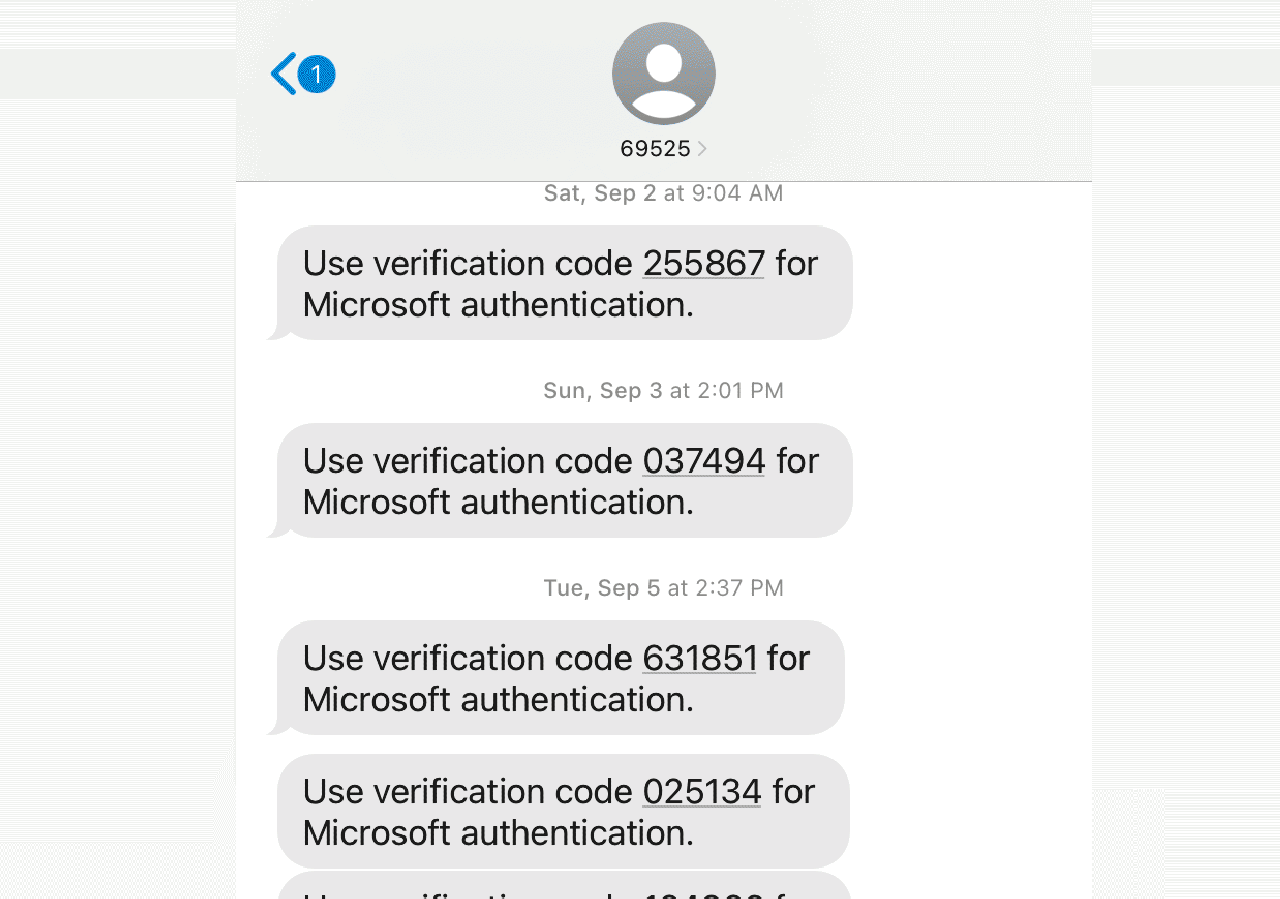Tap "Microsoft authentication." in the 631851 message

coord(498,699)
